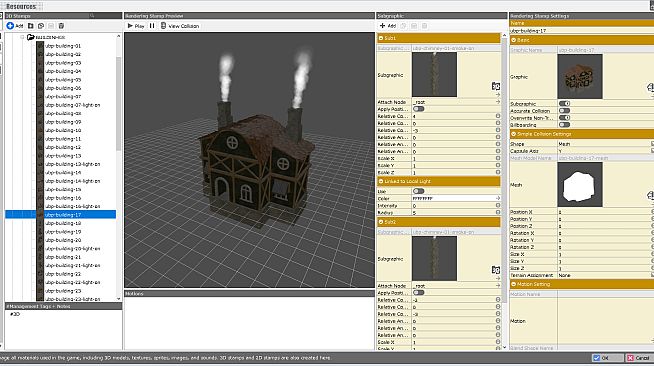654x366 pixels.
Task: Click Intensity field stepper icon
Action: click(498, 206)
